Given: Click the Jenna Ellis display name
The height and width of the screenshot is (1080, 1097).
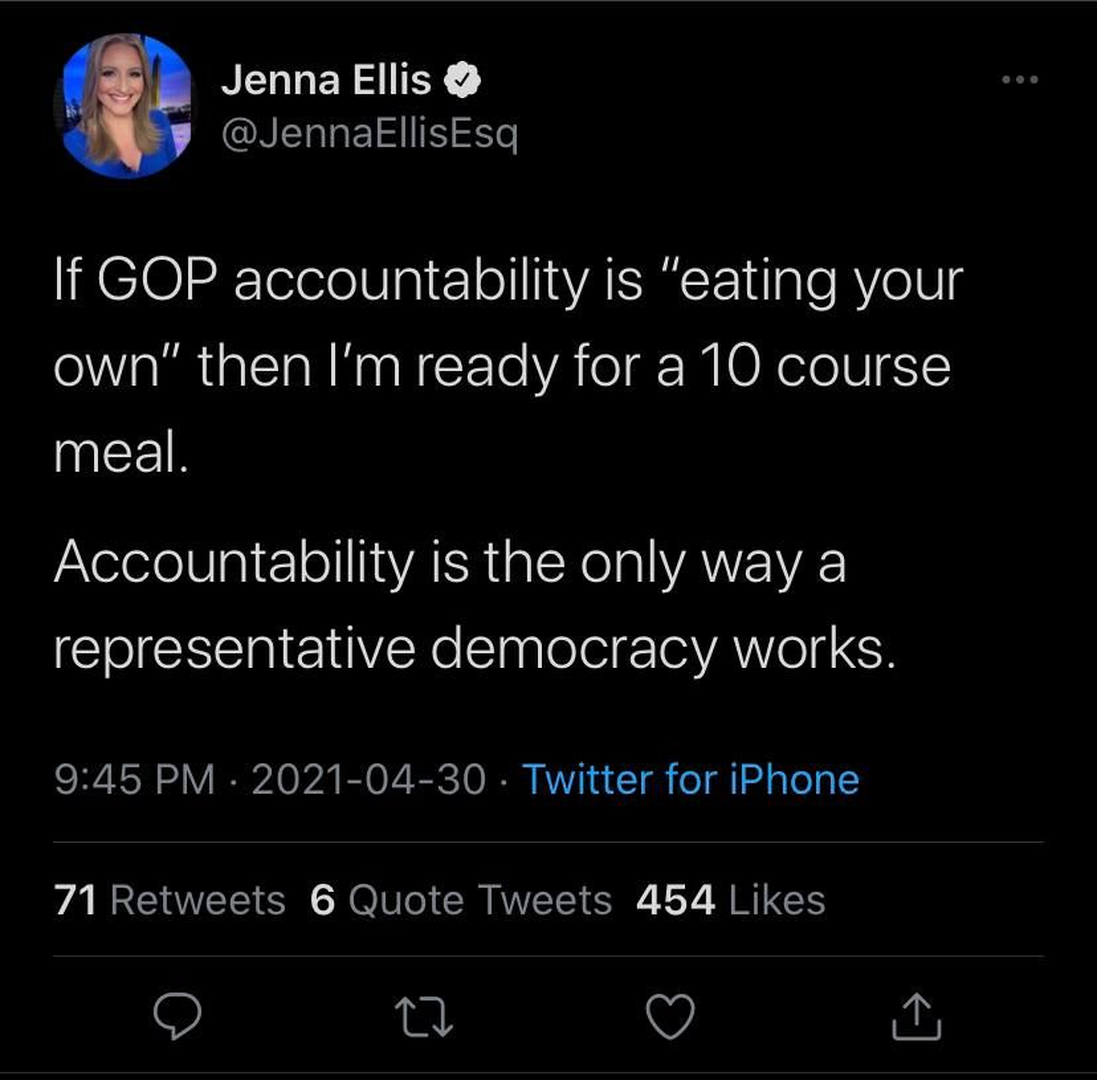Looking at the screenshot, I should tap(326, 81).
